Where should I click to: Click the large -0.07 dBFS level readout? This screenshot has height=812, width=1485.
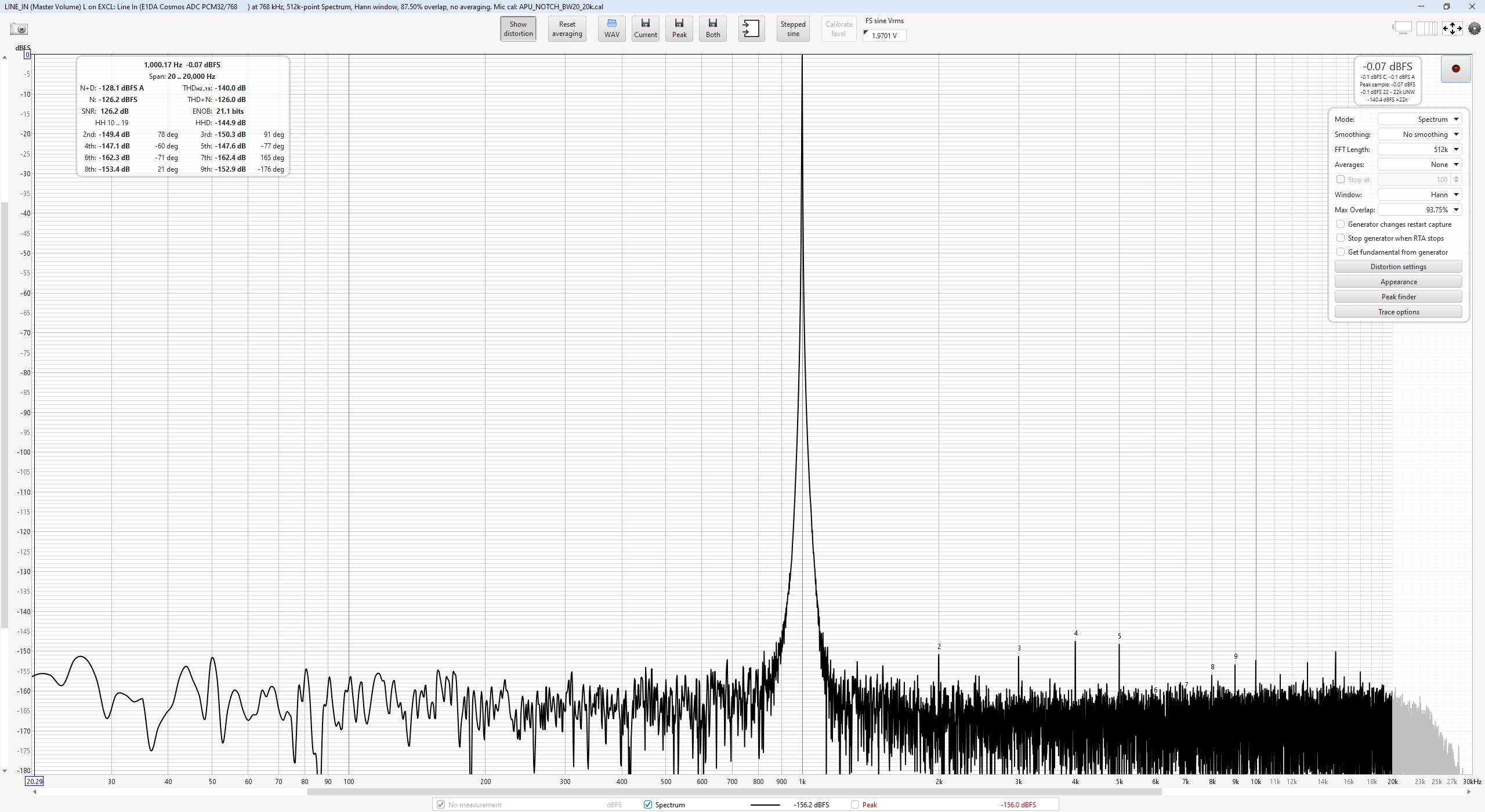[x=1387, y=67]
